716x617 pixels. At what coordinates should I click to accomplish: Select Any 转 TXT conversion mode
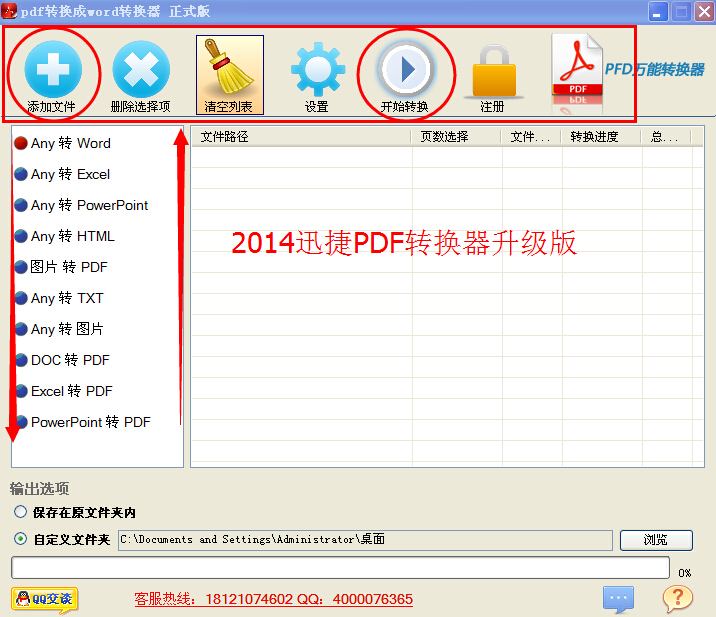point(59,298)
